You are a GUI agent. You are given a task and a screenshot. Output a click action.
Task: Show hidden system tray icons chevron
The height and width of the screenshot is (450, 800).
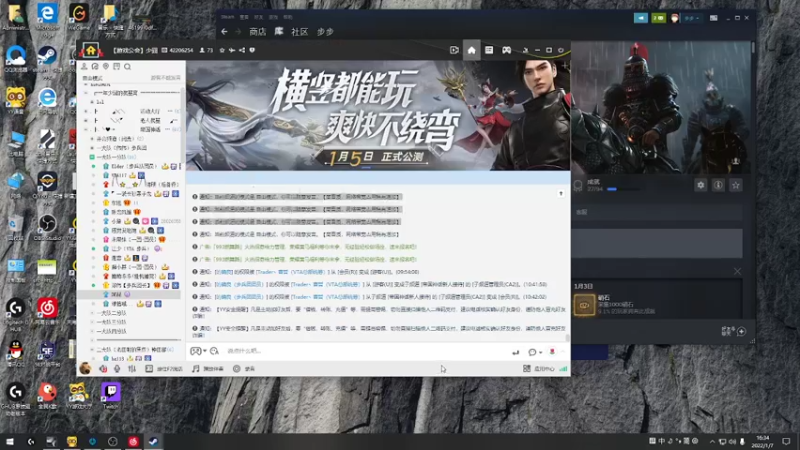(x=712, y=441)
